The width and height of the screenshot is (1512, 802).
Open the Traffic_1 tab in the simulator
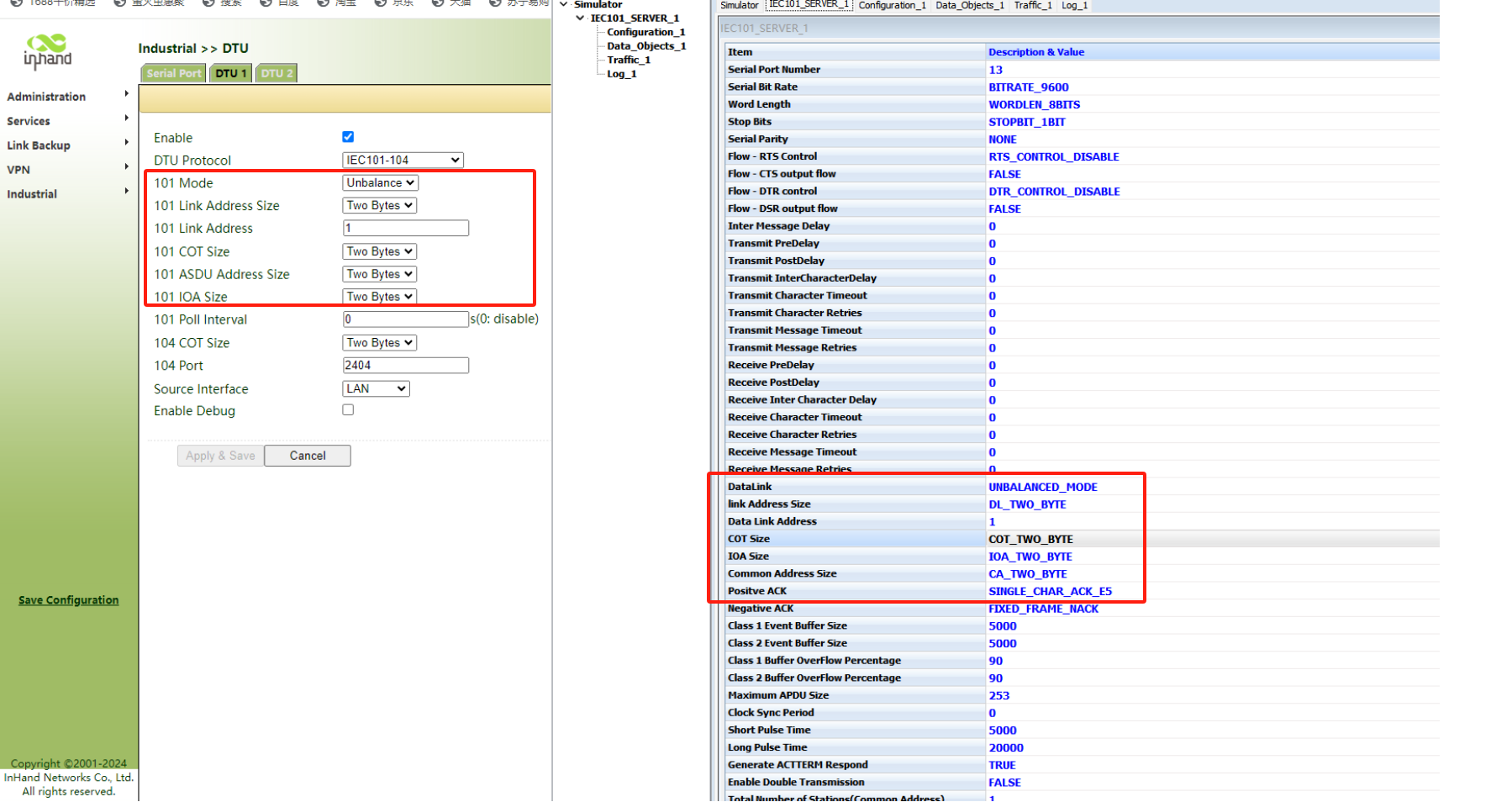[x=1033, y=5]
